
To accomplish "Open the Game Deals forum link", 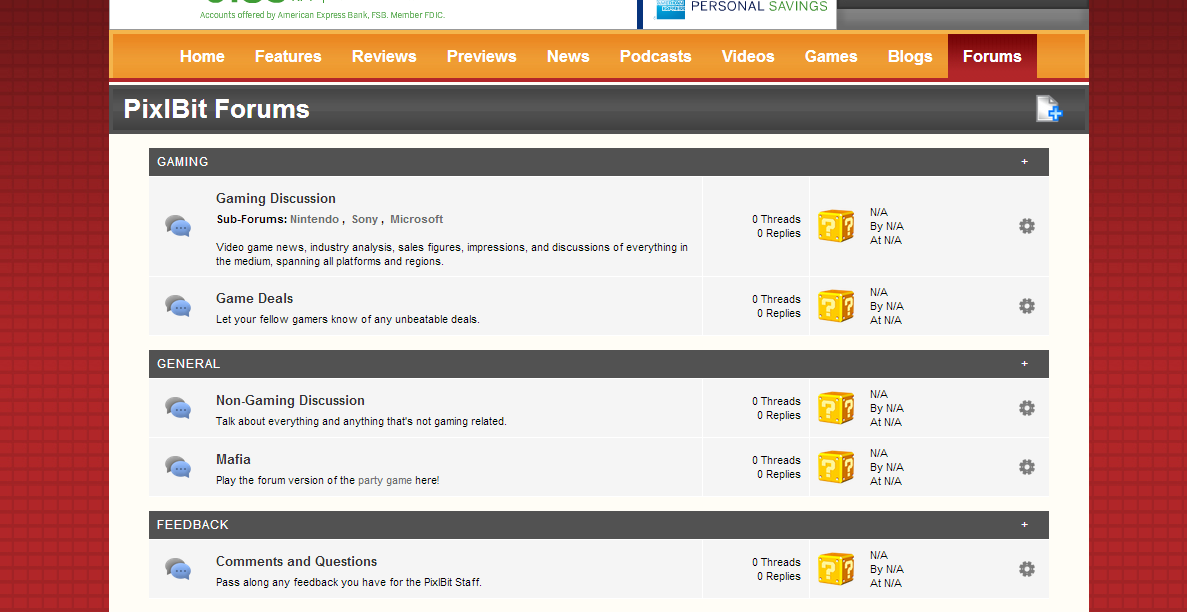I will (x=254, y=298).
